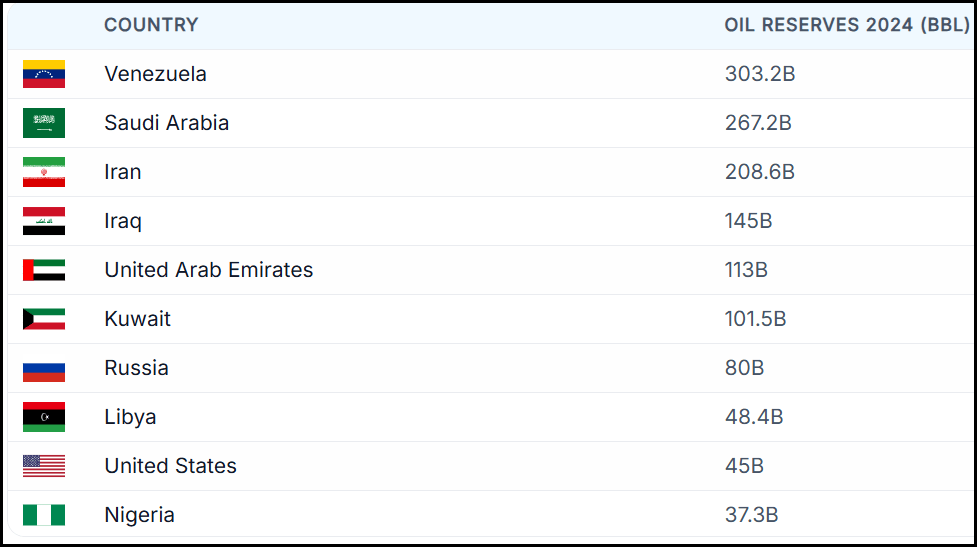Click the Kuwait flag icon
This screenshot has width=977, height=547.
(44, 319)
